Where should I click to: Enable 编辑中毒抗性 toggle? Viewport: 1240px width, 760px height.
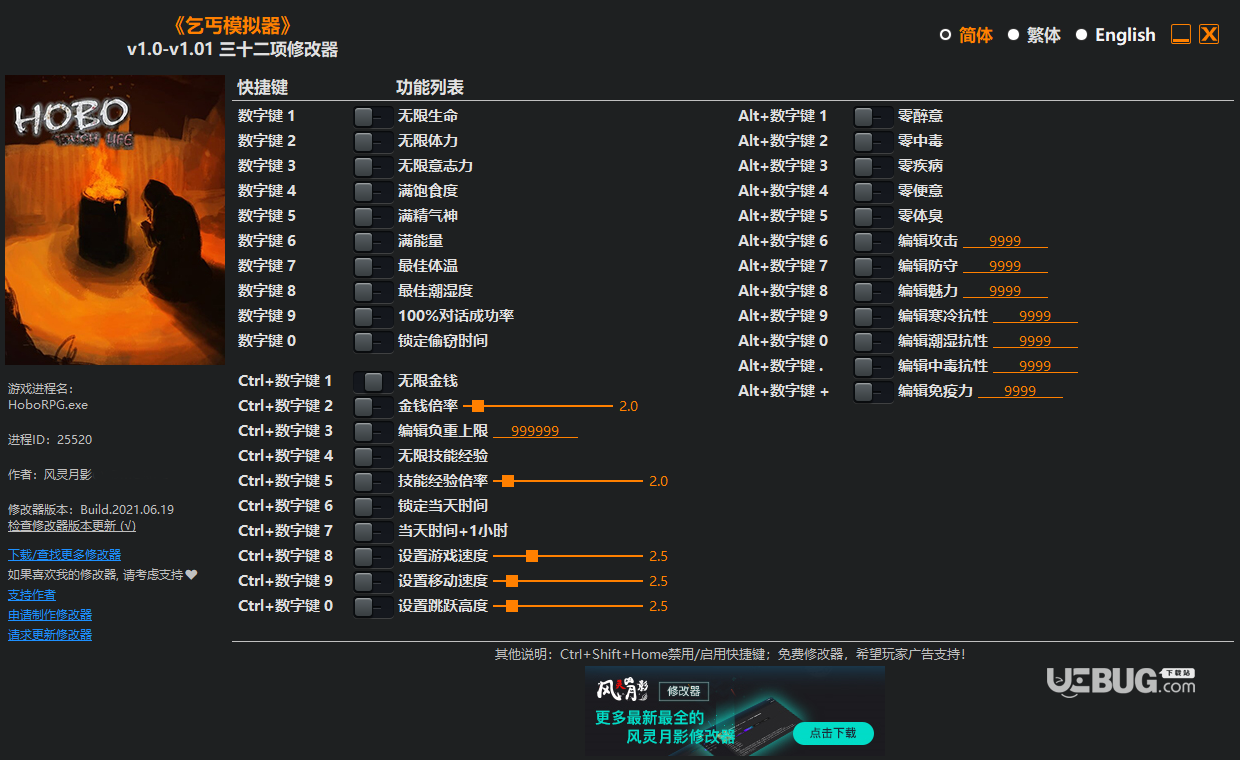point(874,366)
